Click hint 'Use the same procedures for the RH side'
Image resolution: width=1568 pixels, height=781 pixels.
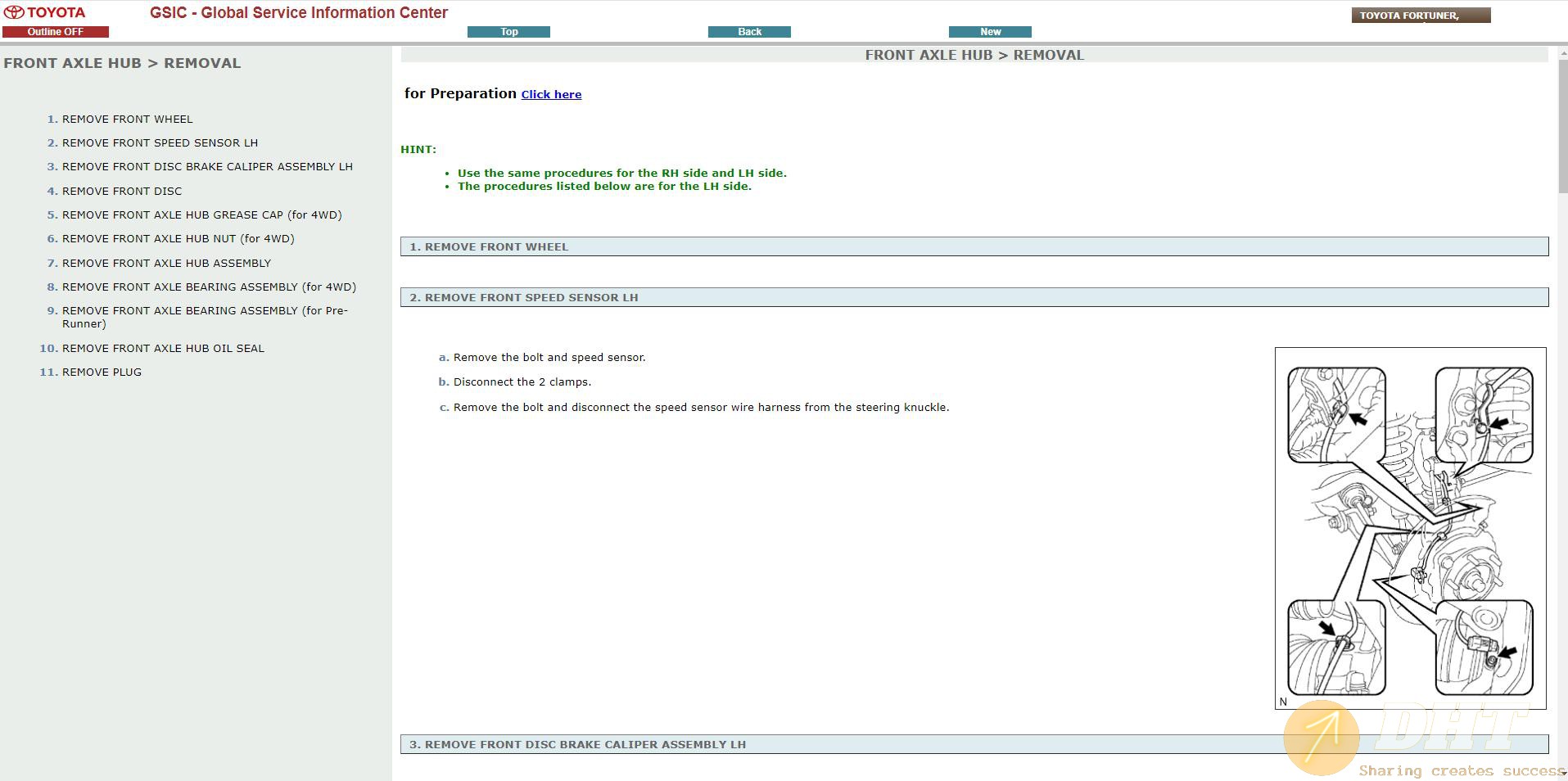click(622, 173)
